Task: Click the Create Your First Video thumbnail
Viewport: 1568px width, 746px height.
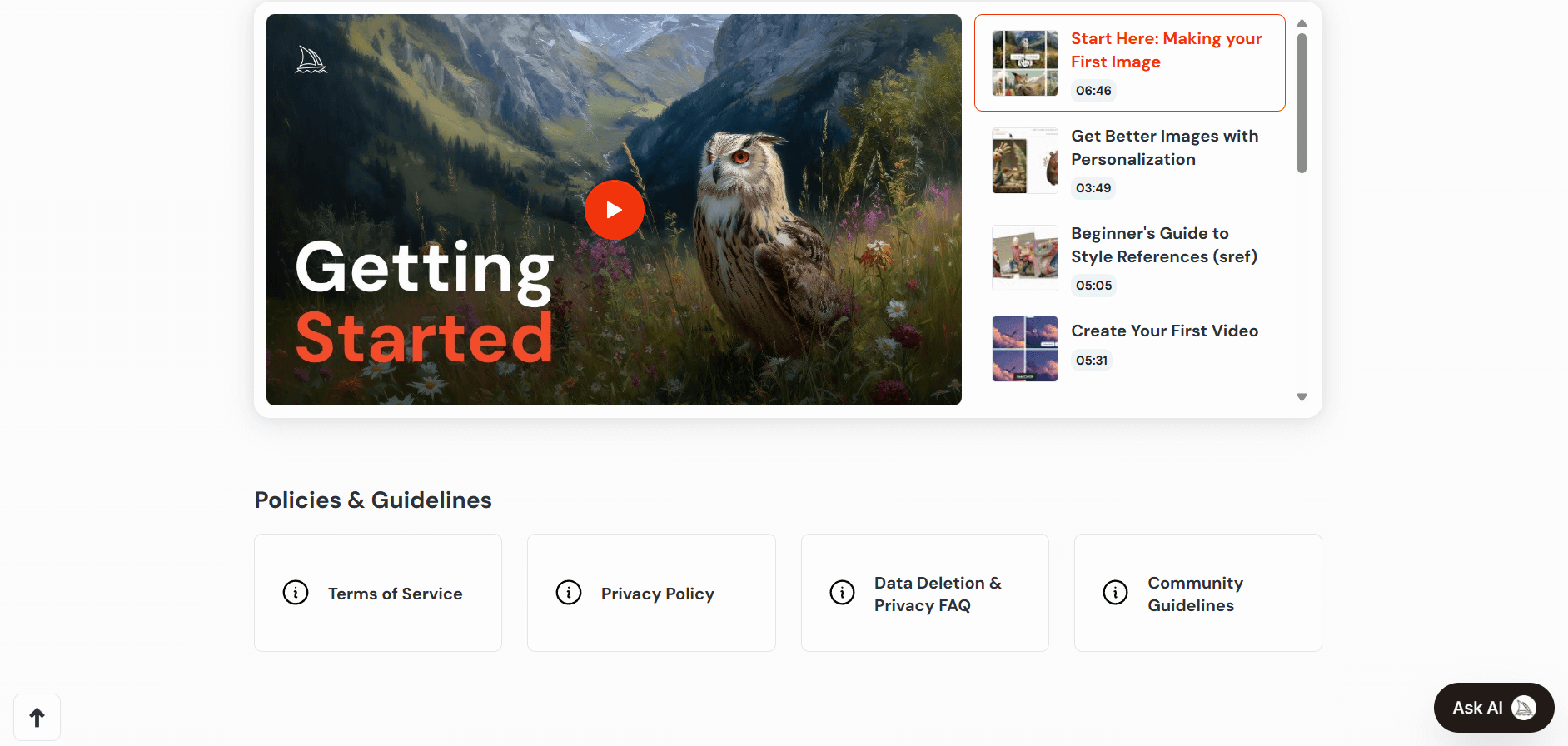Action: 1025,349
